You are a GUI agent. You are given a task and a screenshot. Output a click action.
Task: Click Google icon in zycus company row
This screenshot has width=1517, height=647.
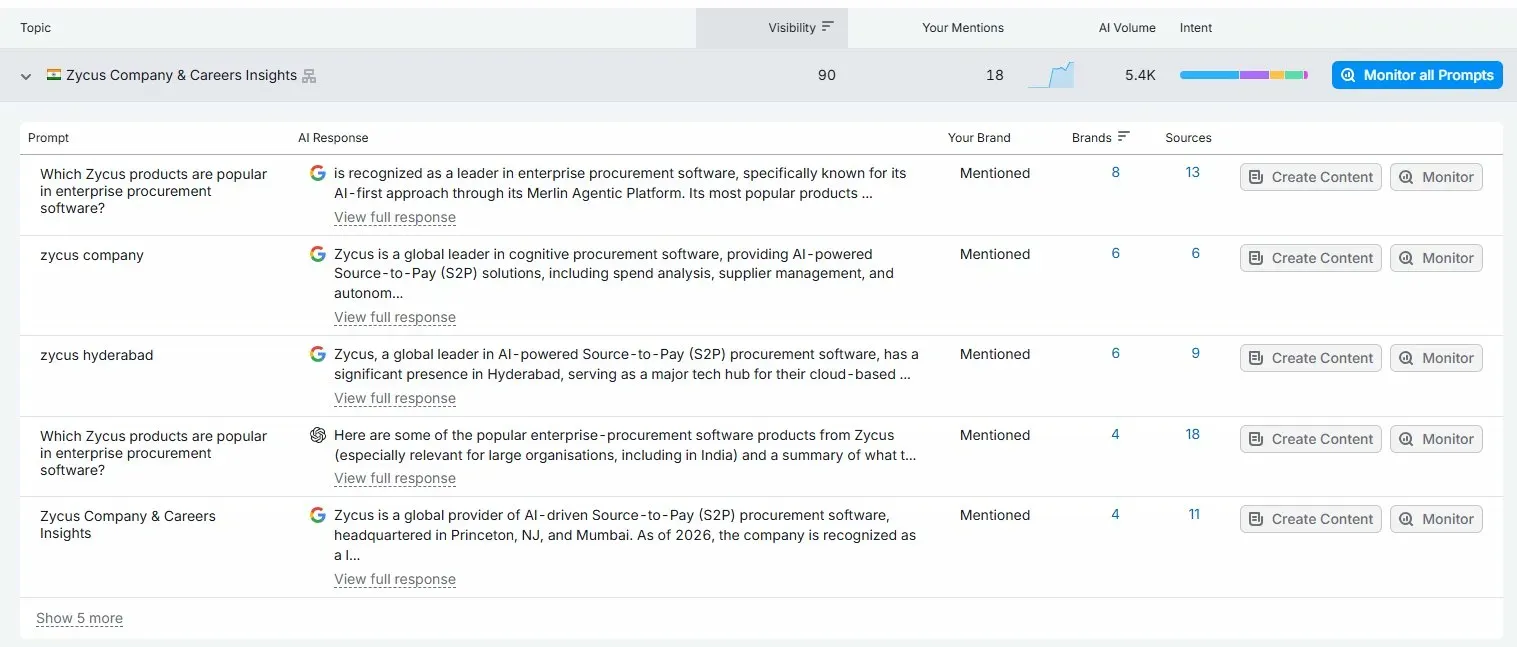tap(318, 254)
